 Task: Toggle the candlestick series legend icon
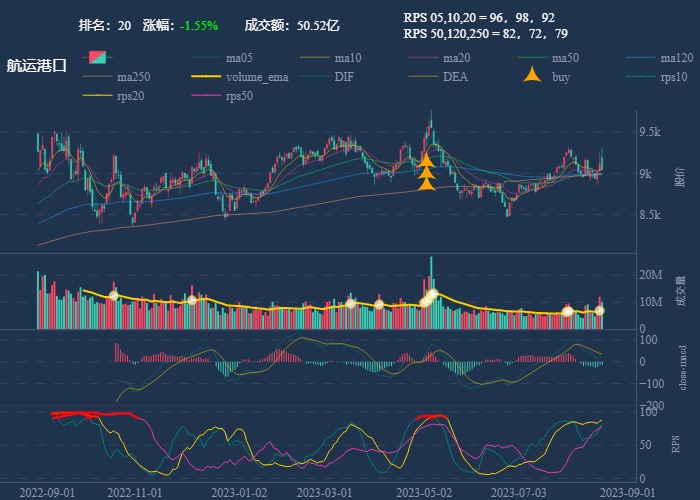97,57
